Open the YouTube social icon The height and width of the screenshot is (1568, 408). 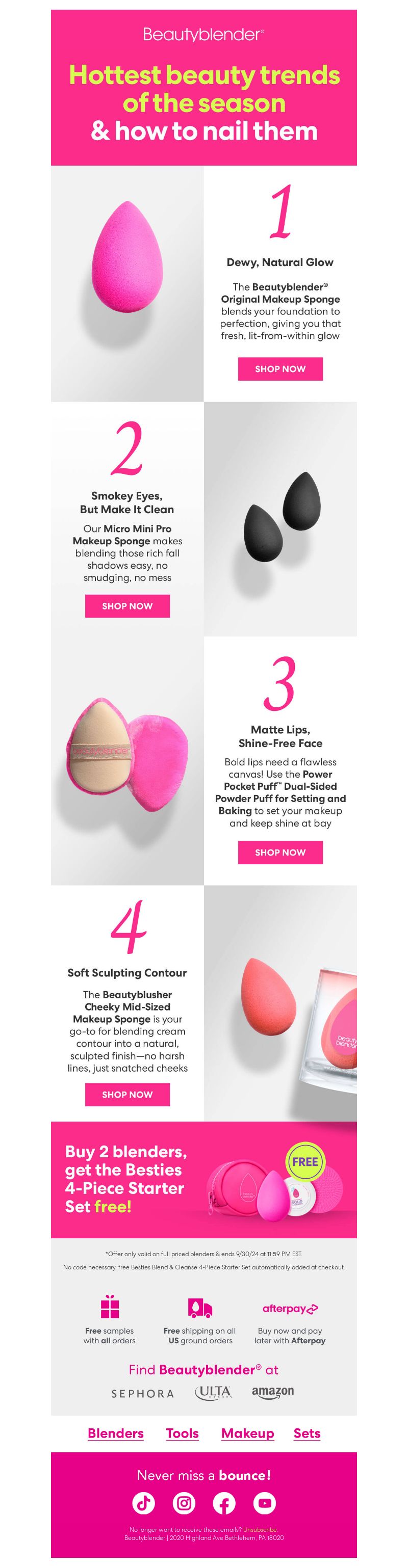point(264,1503)
